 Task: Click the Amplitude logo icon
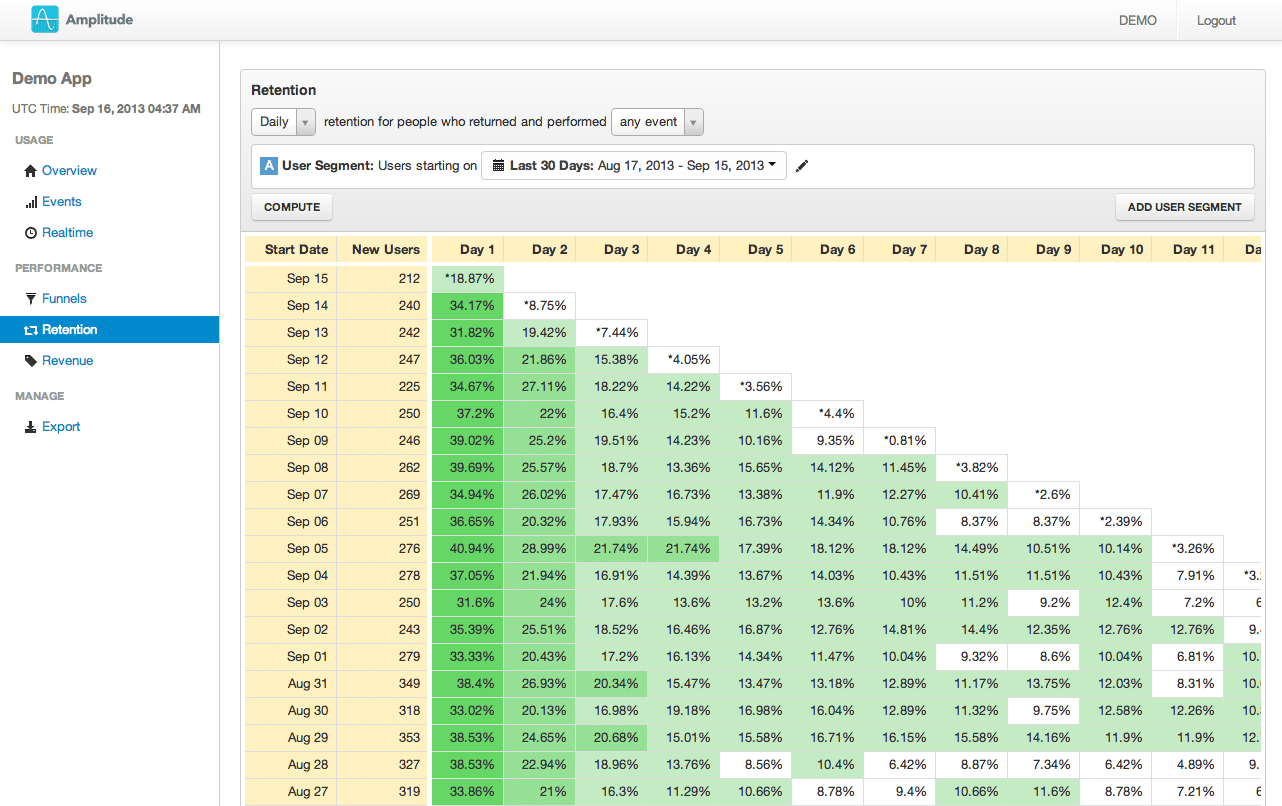(x=45, y=19)
